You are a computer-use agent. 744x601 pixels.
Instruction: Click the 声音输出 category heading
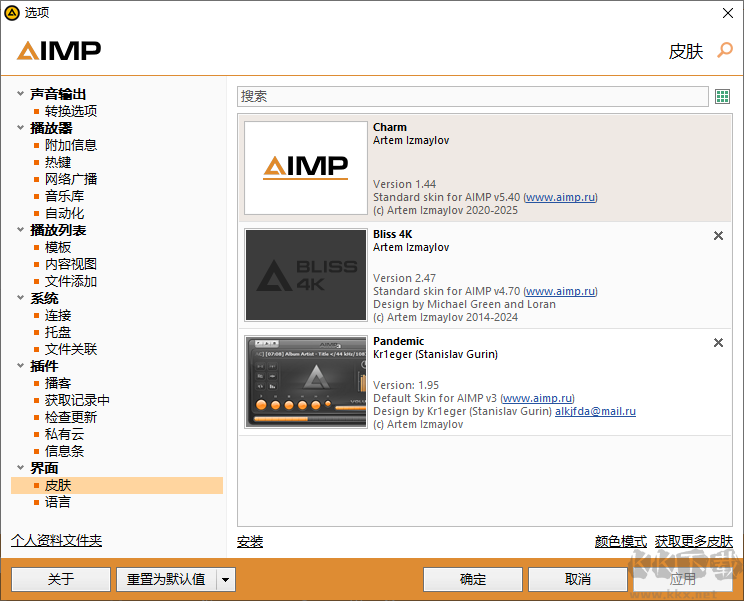coord(58,94)
